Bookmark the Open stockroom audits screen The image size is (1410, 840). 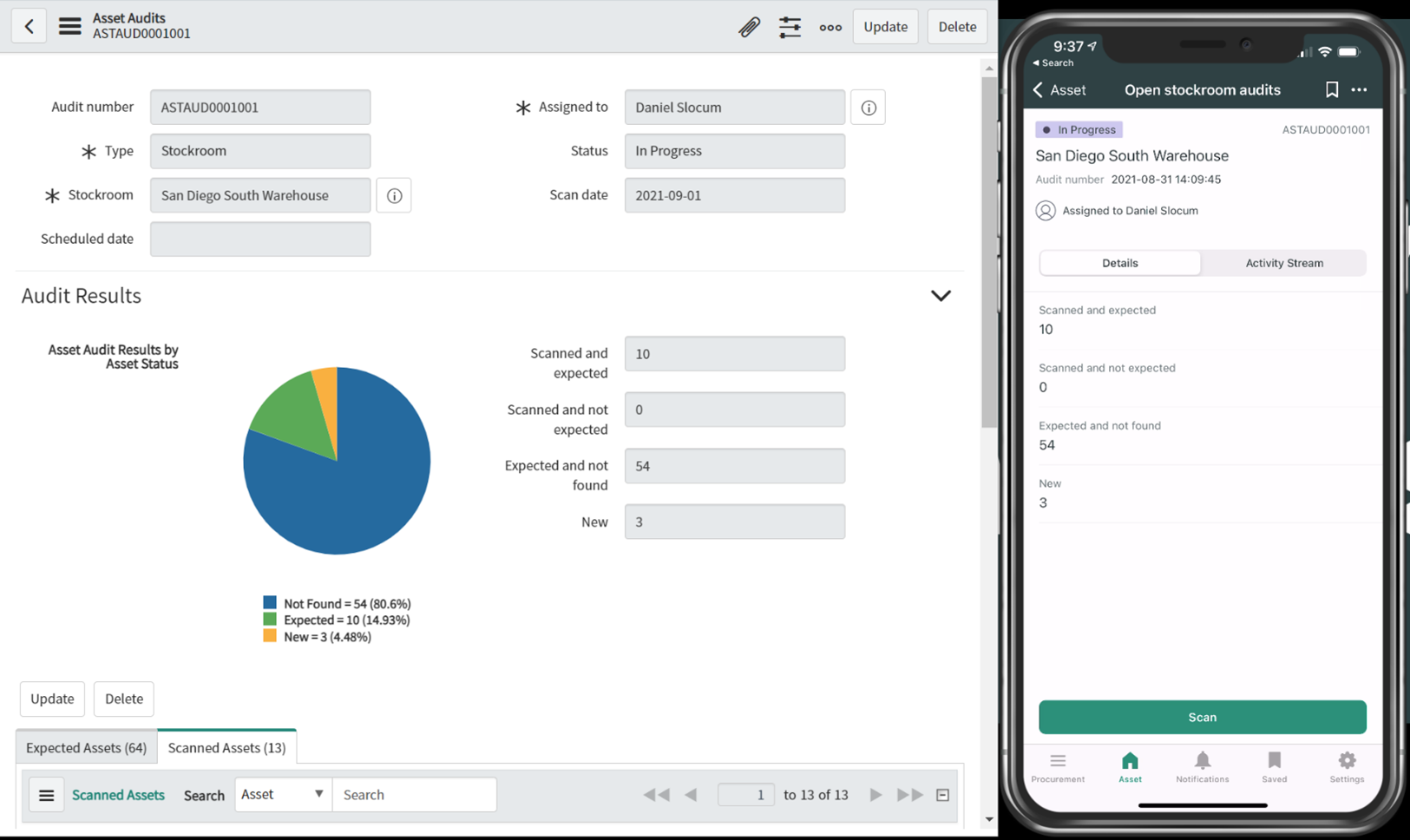(x=1332, y=89)
